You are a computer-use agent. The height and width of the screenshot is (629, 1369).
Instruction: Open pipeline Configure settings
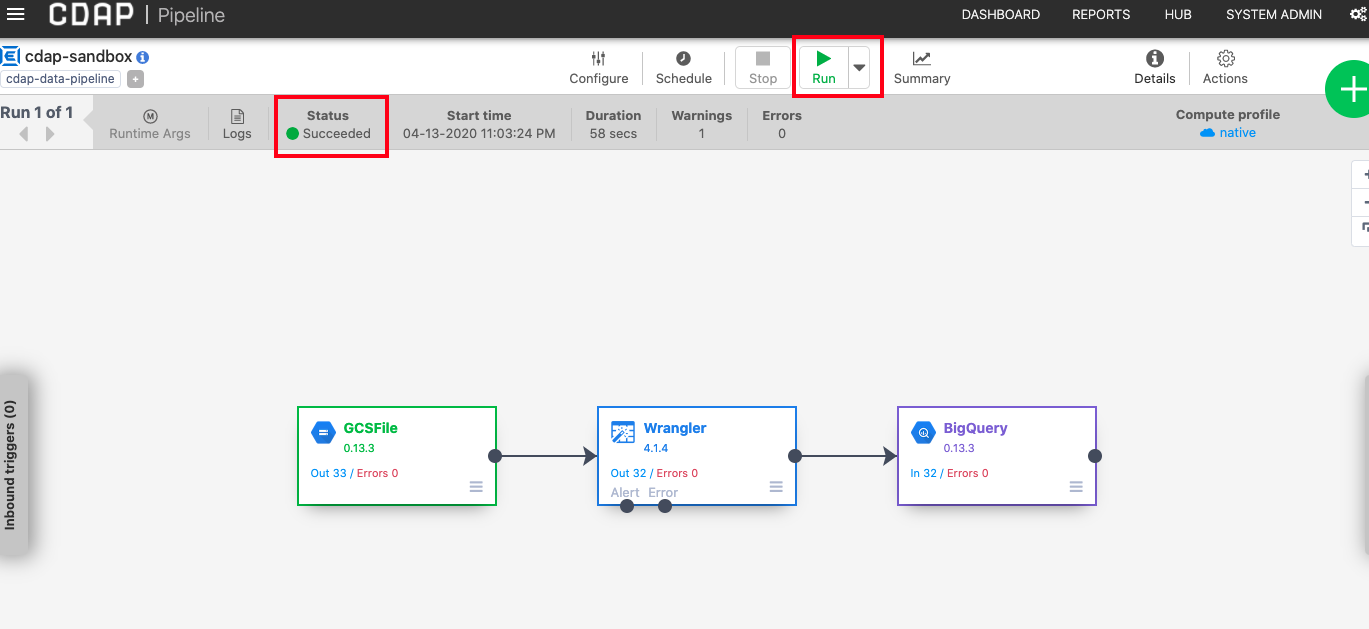tap(599, 68)
